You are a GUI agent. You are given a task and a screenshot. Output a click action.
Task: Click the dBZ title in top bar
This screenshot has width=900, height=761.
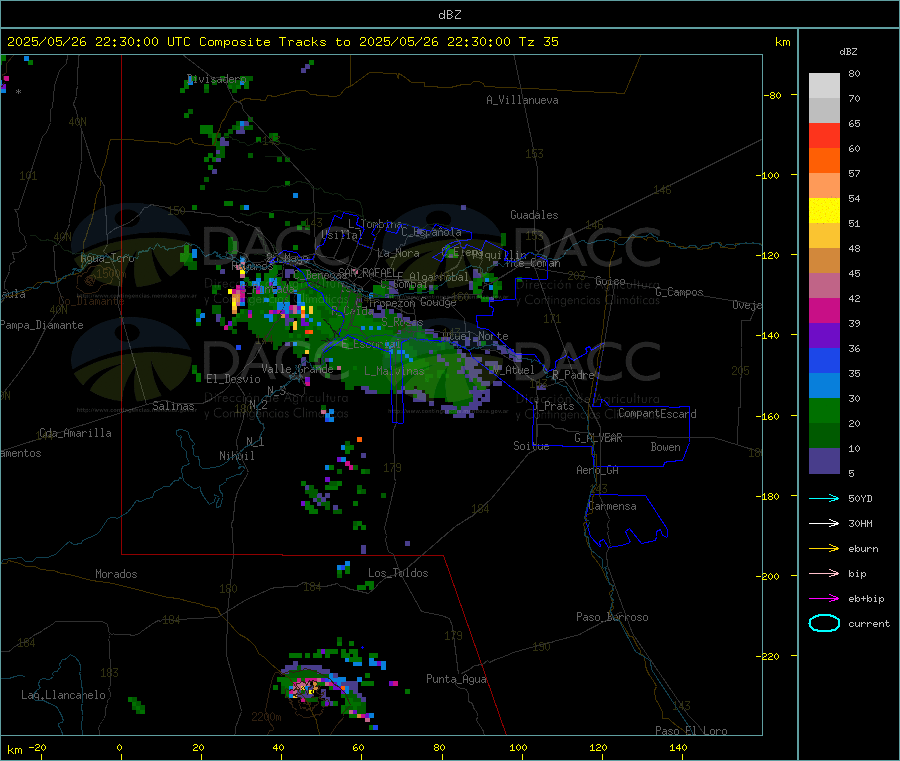tap(449, 15)
